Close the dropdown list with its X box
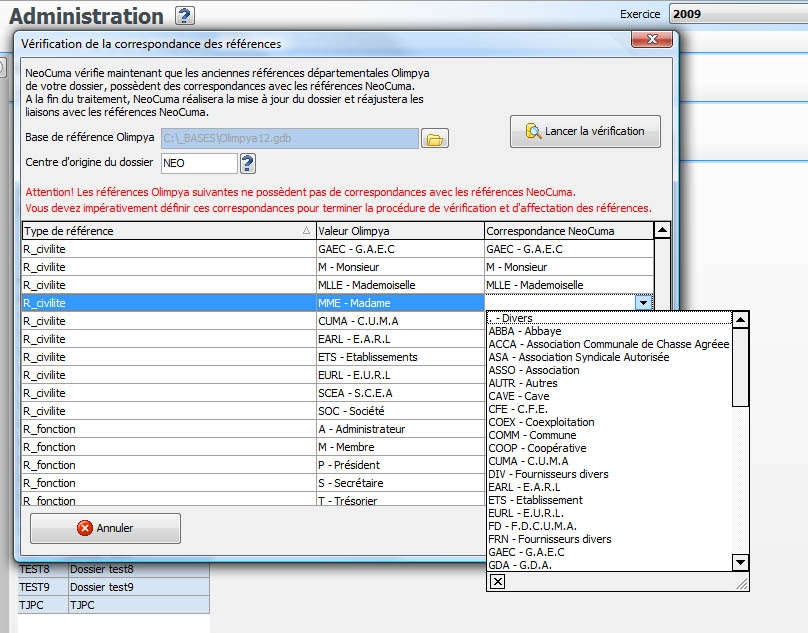808x633 pixels. [x=497, y=581]
